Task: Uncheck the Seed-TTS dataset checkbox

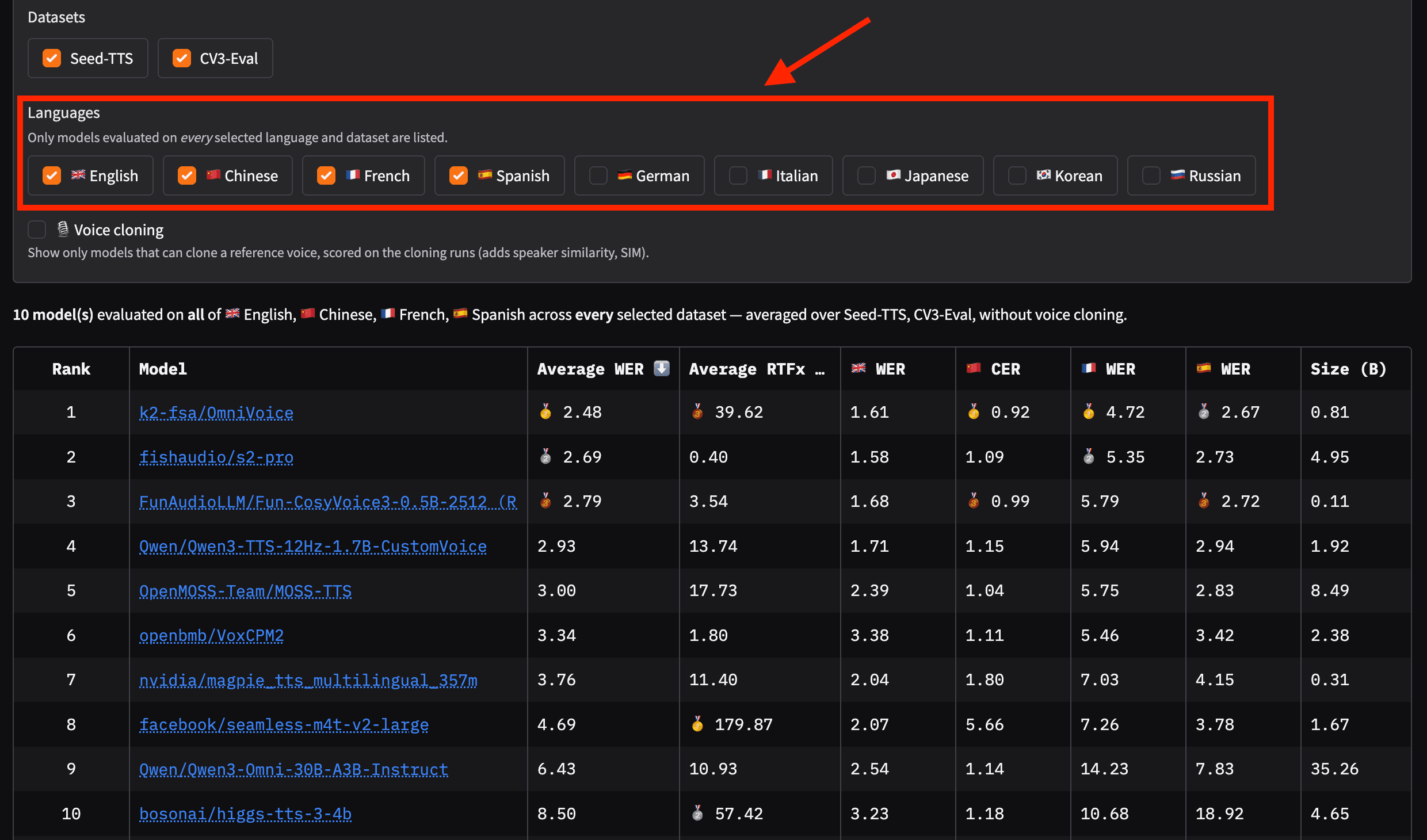Action: tap(52, 58)
